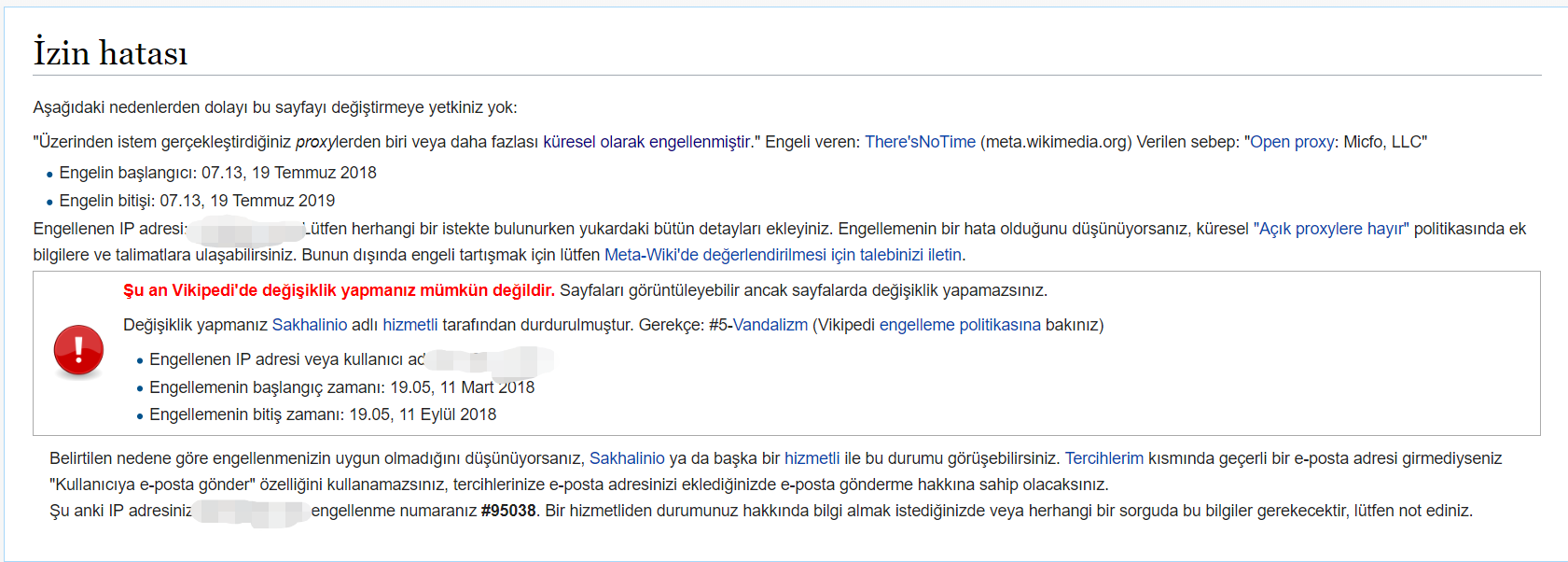1568x562 pixels.
Task: Open "Açık proxylere hayır" policy link
Action: point(1331,229)
